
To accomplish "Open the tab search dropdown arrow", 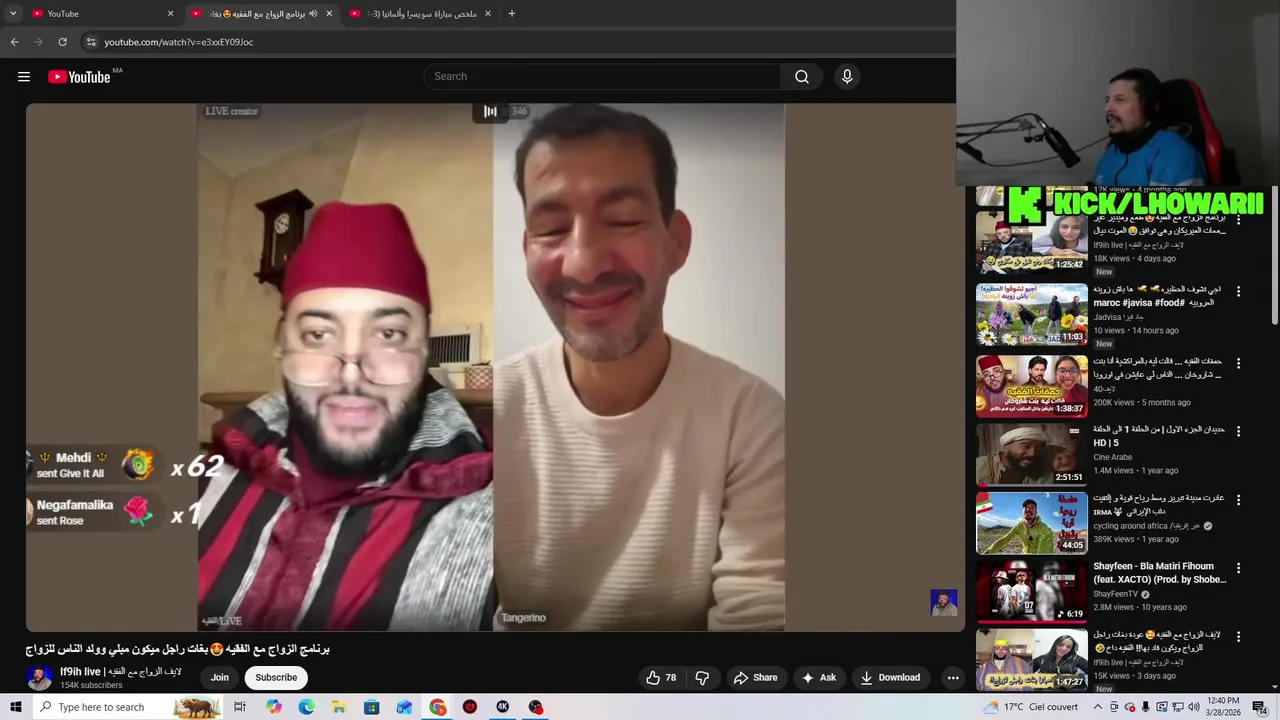I will pos(13,14).
